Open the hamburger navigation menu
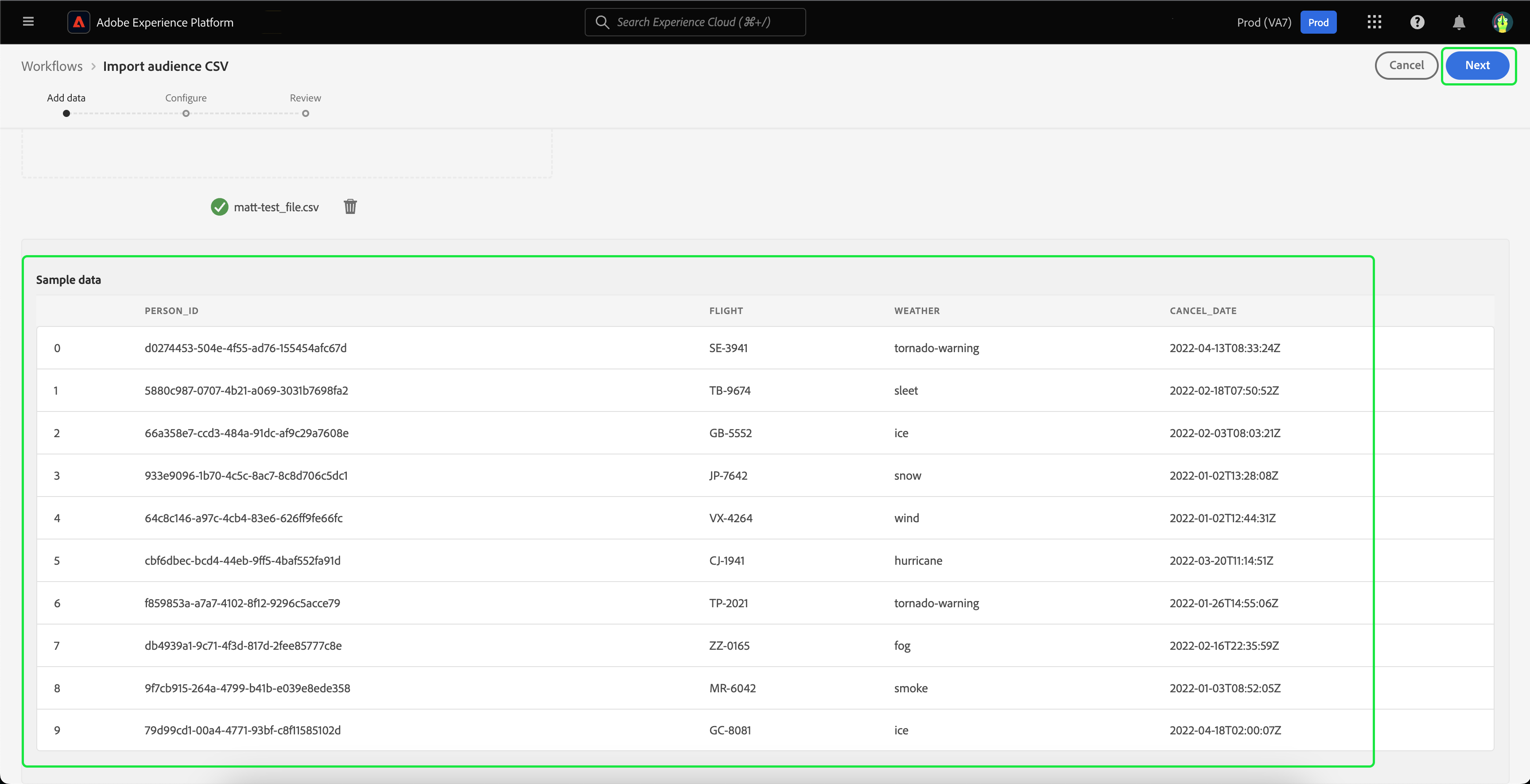 pyautogui.click(x=28, y=22)
